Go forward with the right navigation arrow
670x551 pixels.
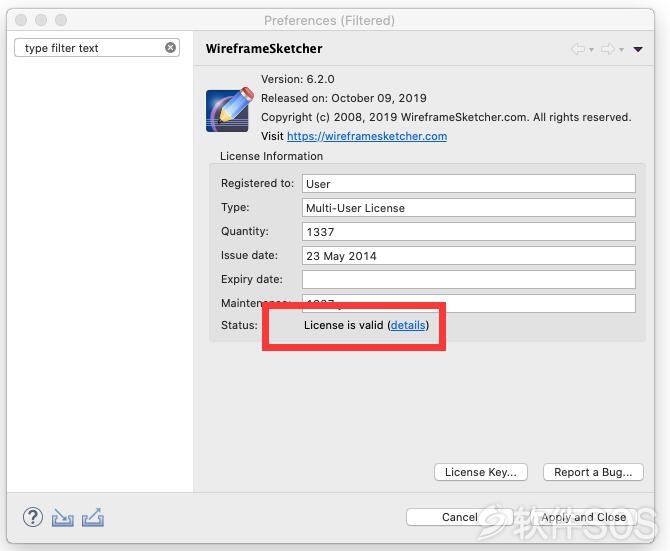608,49
